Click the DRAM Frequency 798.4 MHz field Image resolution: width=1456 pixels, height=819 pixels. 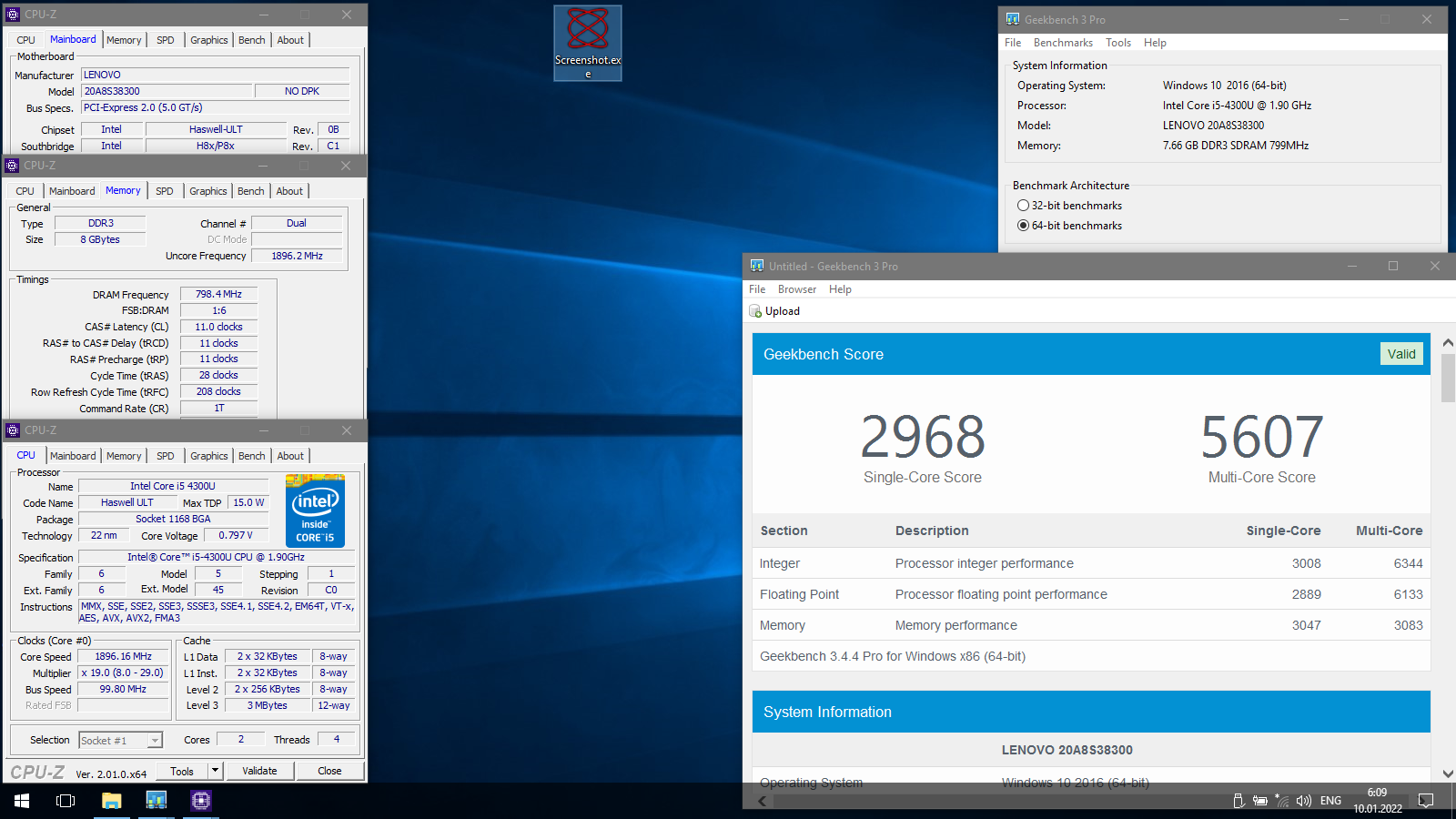(x=218, y=294)
